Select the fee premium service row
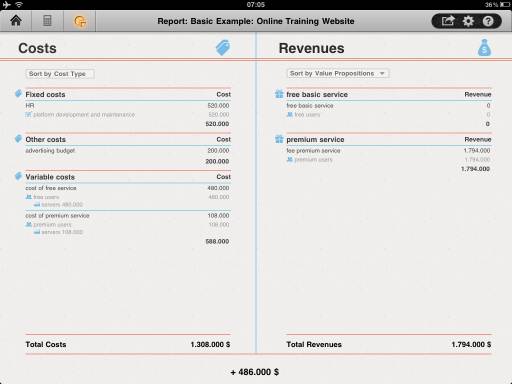512x384 pixels. (389, 151)
